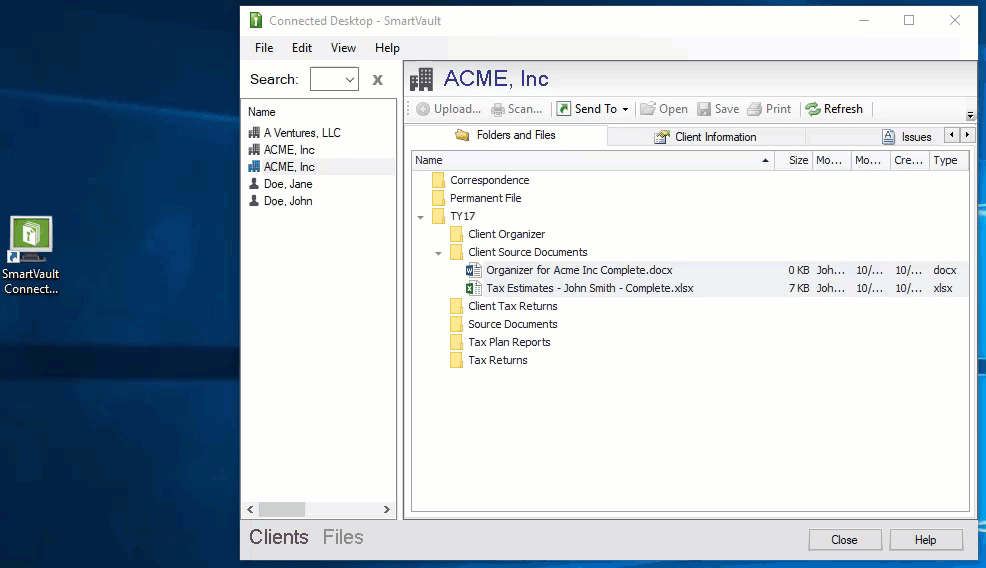Click the Print toolbar icon
Screen dimensions: 986x568
coord(755,109)
